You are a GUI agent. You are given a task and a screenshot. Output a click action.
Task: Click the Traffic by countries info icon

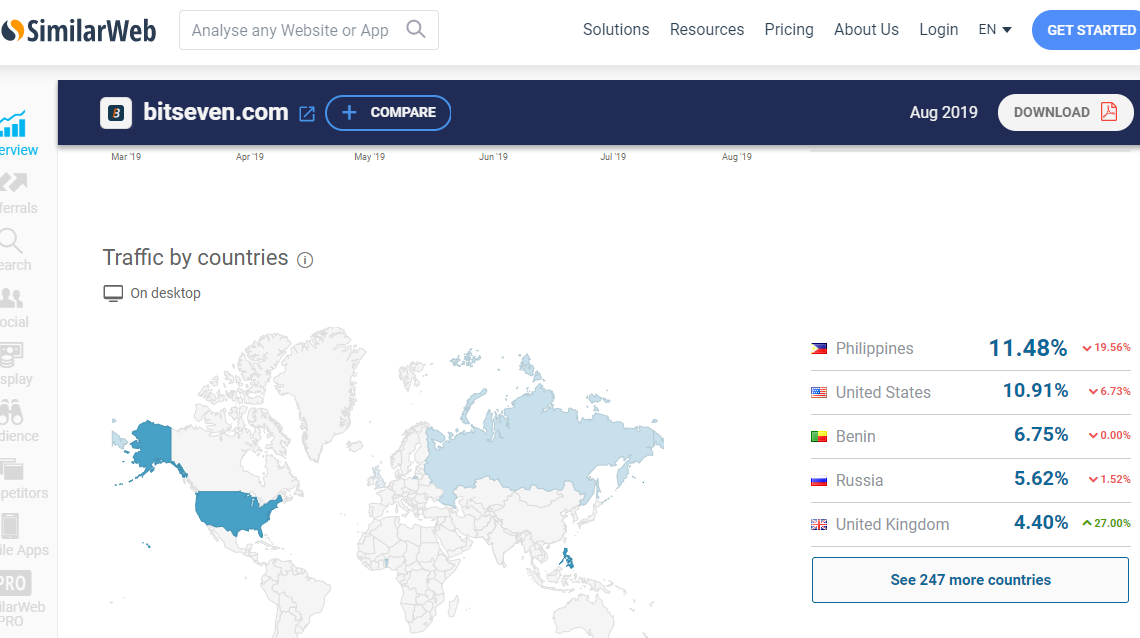pos(305,260)
